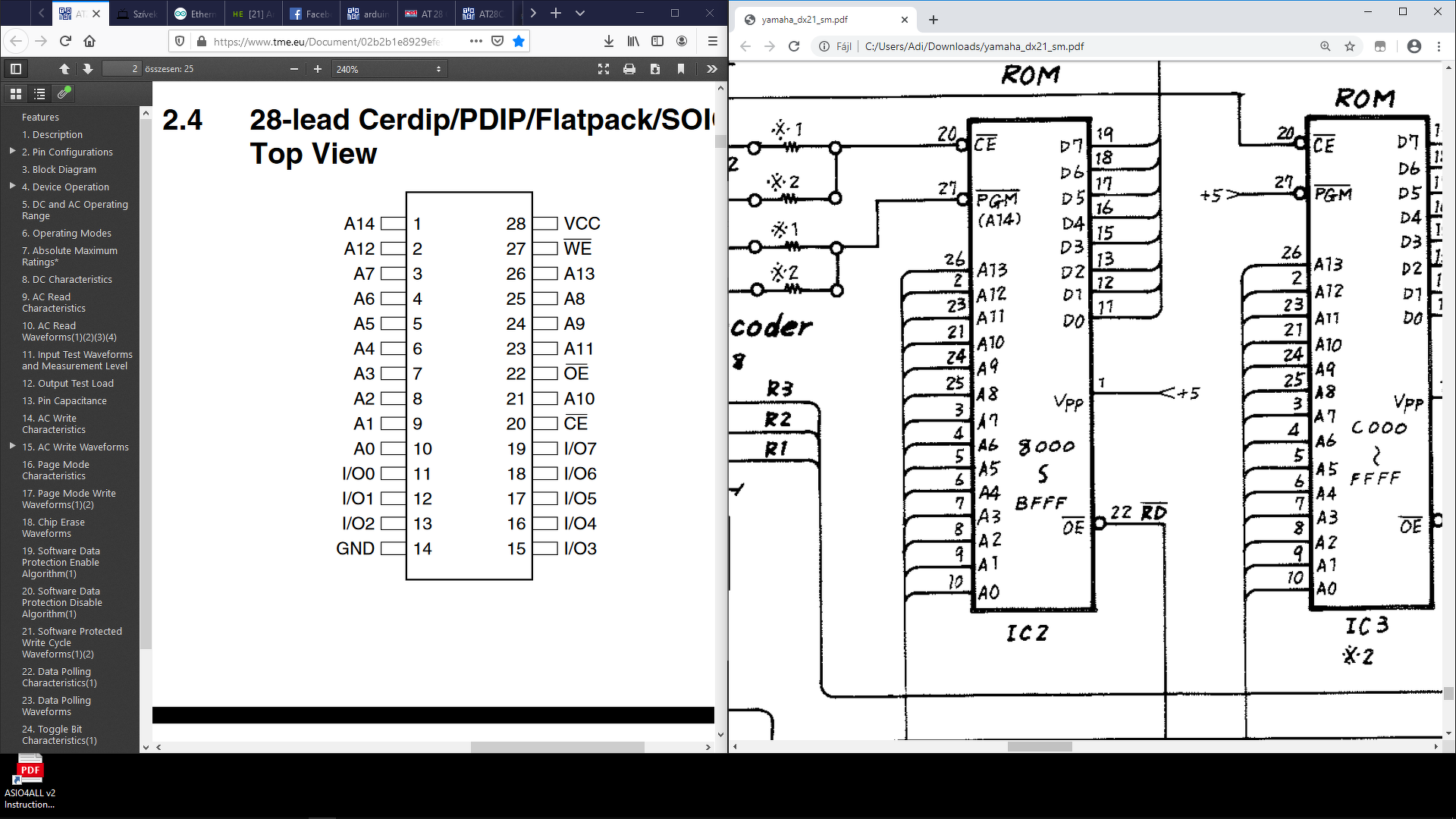The image size is (1456, 819).
Task: Open '3. Block Diagram' outline entry
Action: click(x=58, y=169)
